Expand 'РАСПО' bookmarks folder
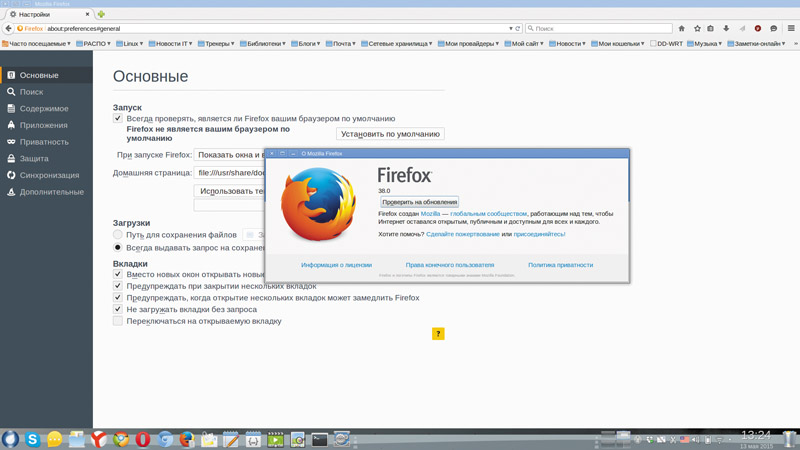 (x=93, y=44)
